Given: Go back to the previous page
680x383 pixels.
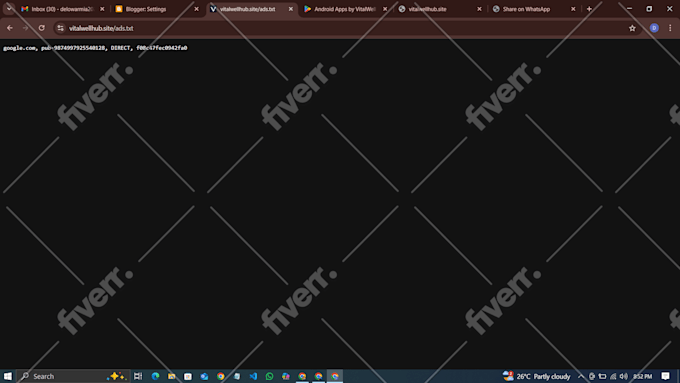Looking at the screenshot, I should coord(10,28).
